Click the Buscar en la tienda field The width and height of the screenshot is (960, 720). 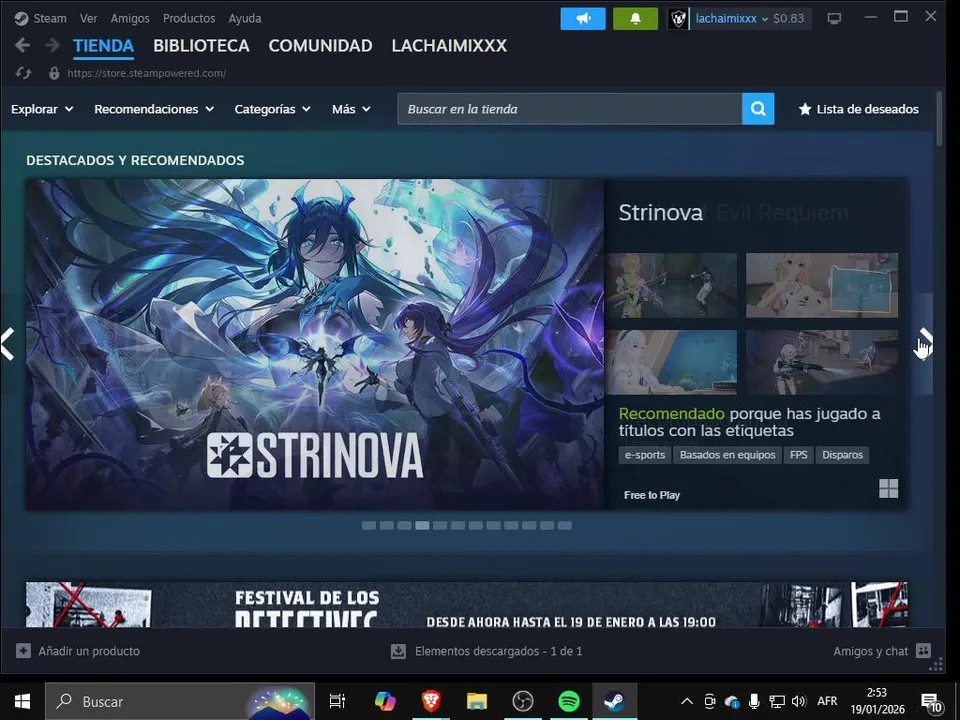(x=569, y=109)
